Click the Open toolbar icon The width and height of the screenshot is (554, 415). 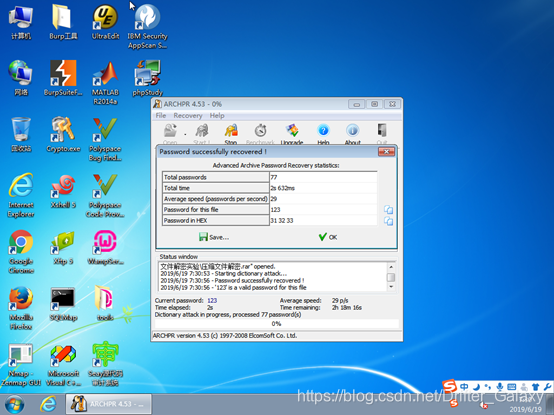(170, 134)
